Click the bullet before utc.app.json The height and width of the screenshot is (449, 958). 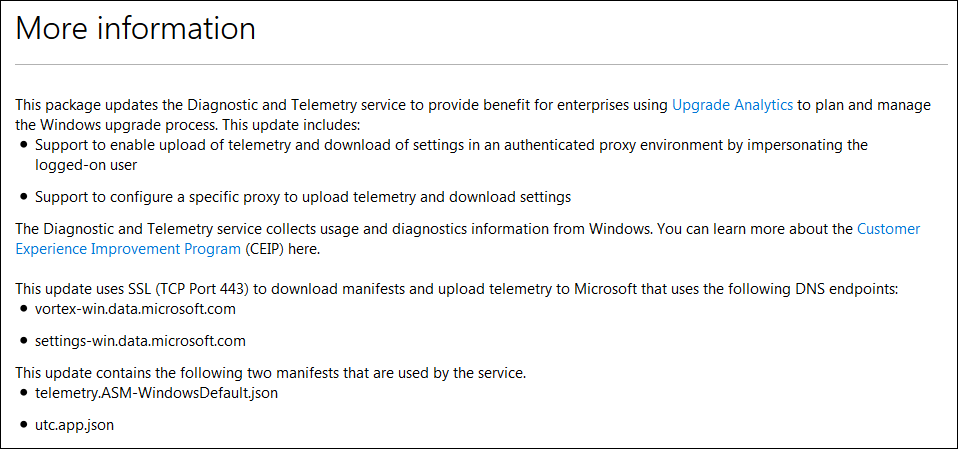click(x=24, y=426)
